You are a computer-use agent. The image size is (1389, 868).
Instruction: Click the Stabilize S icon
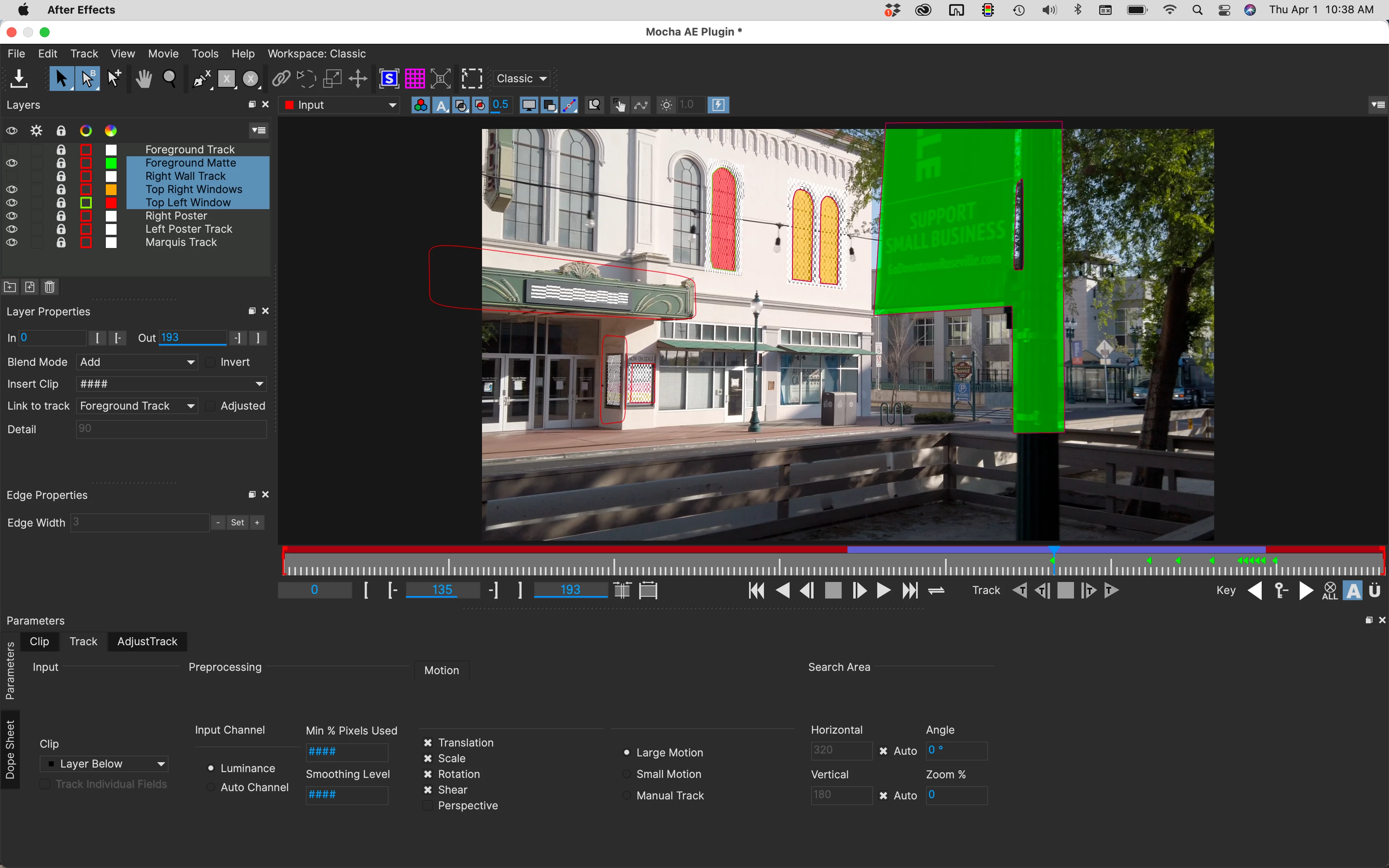click(x=389, y=79)
